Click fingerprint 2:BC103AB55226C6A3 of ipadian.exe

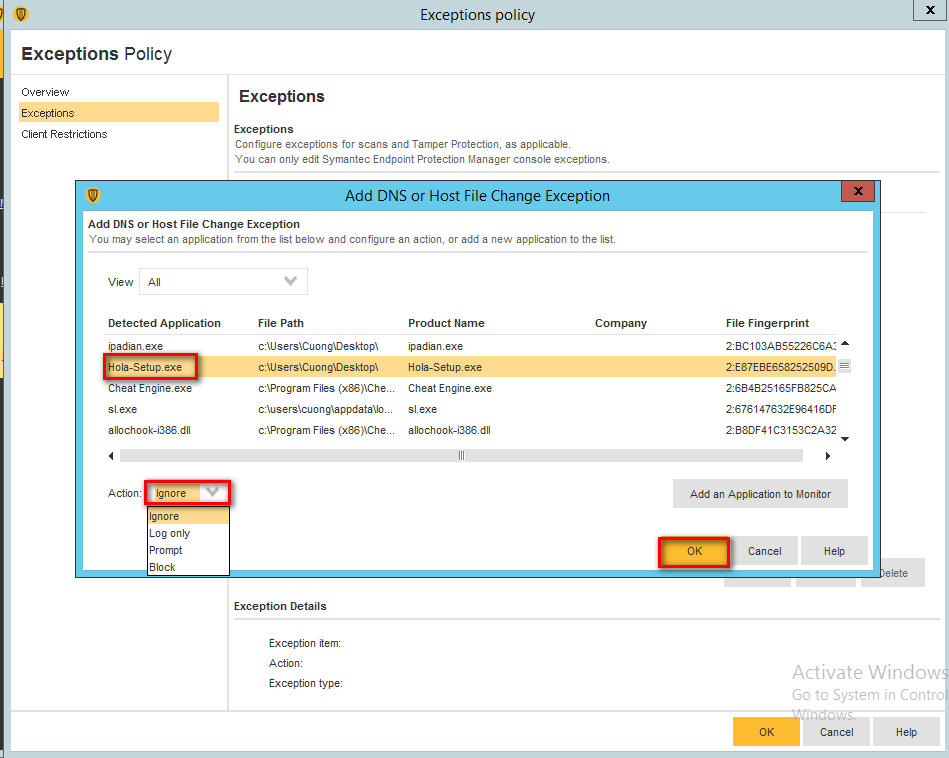coord(781,346)
